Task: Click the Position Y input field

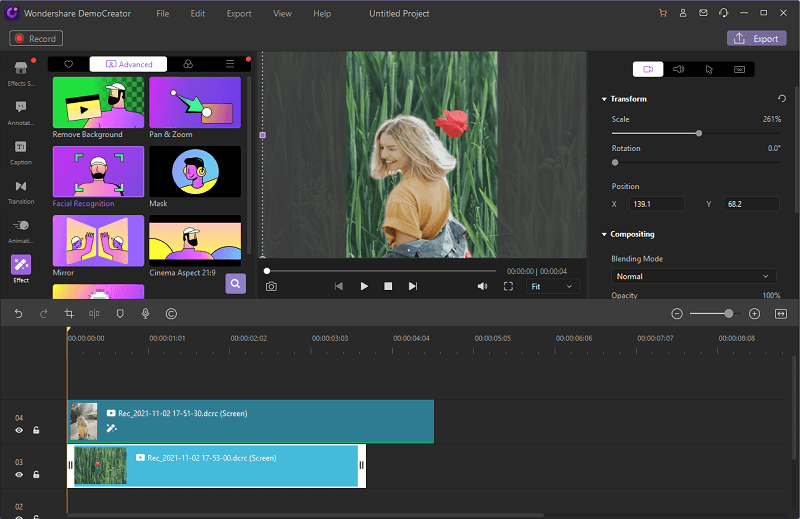Action: [751, 204]
